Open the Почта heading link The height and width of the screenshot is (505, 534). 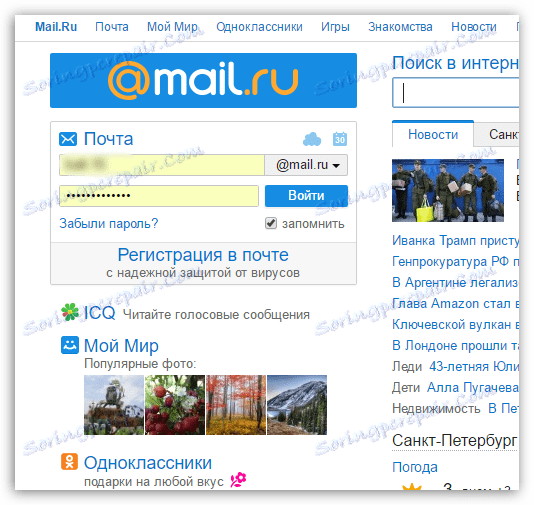click(108, 139)
